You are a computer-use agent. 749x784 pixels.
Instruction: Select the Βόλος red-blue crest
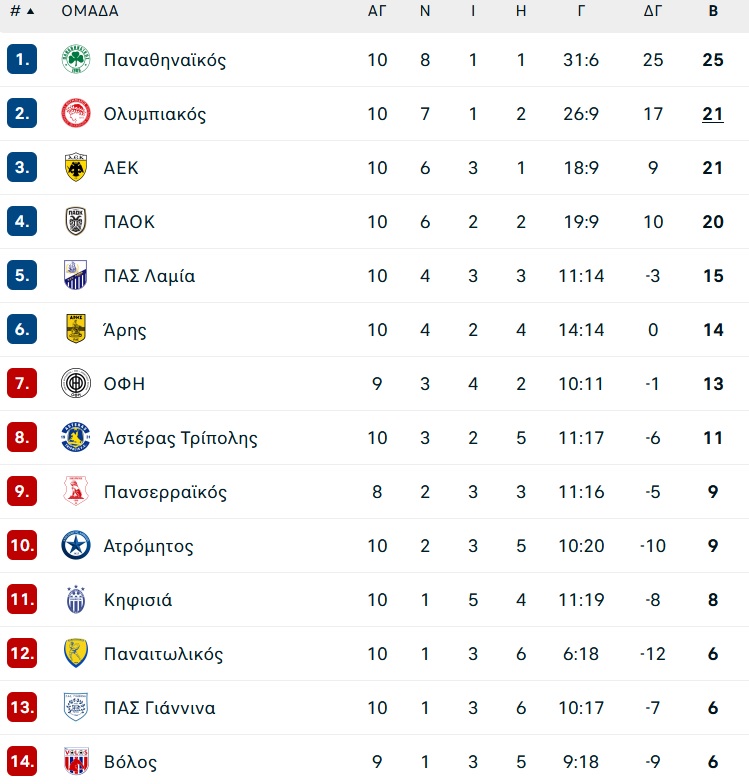[x=76, y=762]
